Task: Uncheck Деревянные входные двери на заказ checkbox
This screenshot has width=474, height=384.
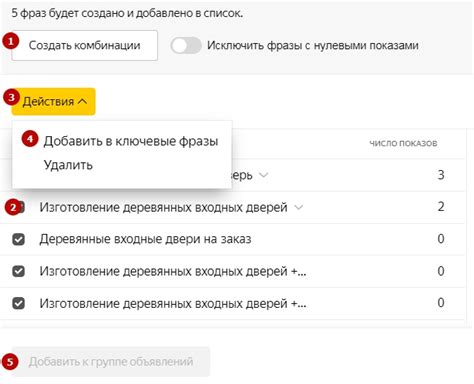Action: [18, 239]
